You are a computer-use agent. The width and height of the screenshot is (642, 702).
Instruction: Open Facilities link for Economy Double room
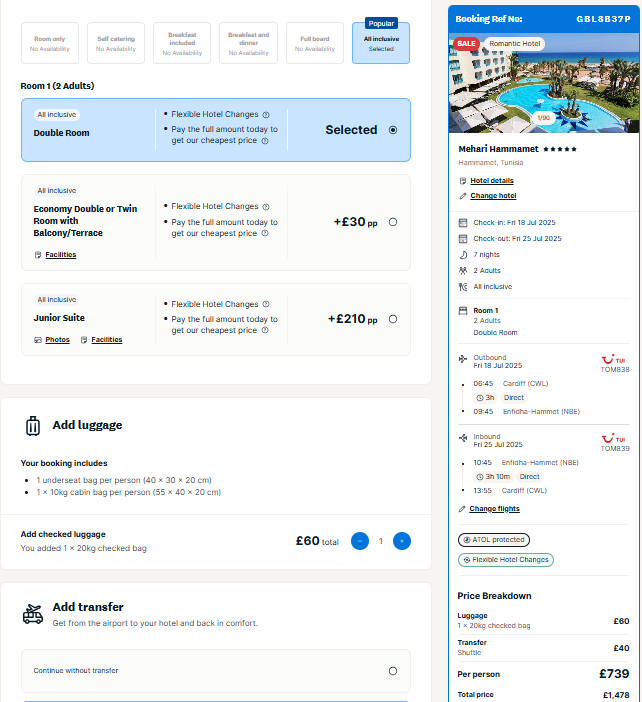pyautogui.click(x=60, y=255)
